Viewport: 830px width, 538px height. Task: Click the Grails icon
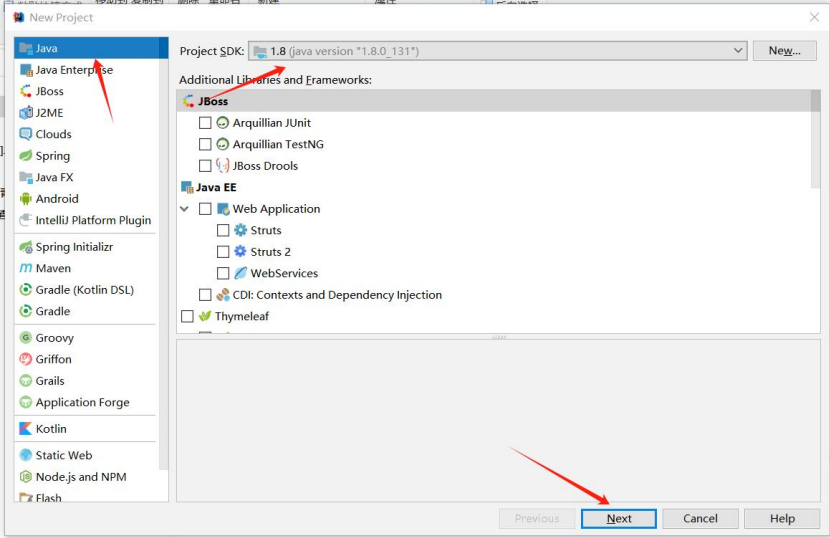pos(25,381)
